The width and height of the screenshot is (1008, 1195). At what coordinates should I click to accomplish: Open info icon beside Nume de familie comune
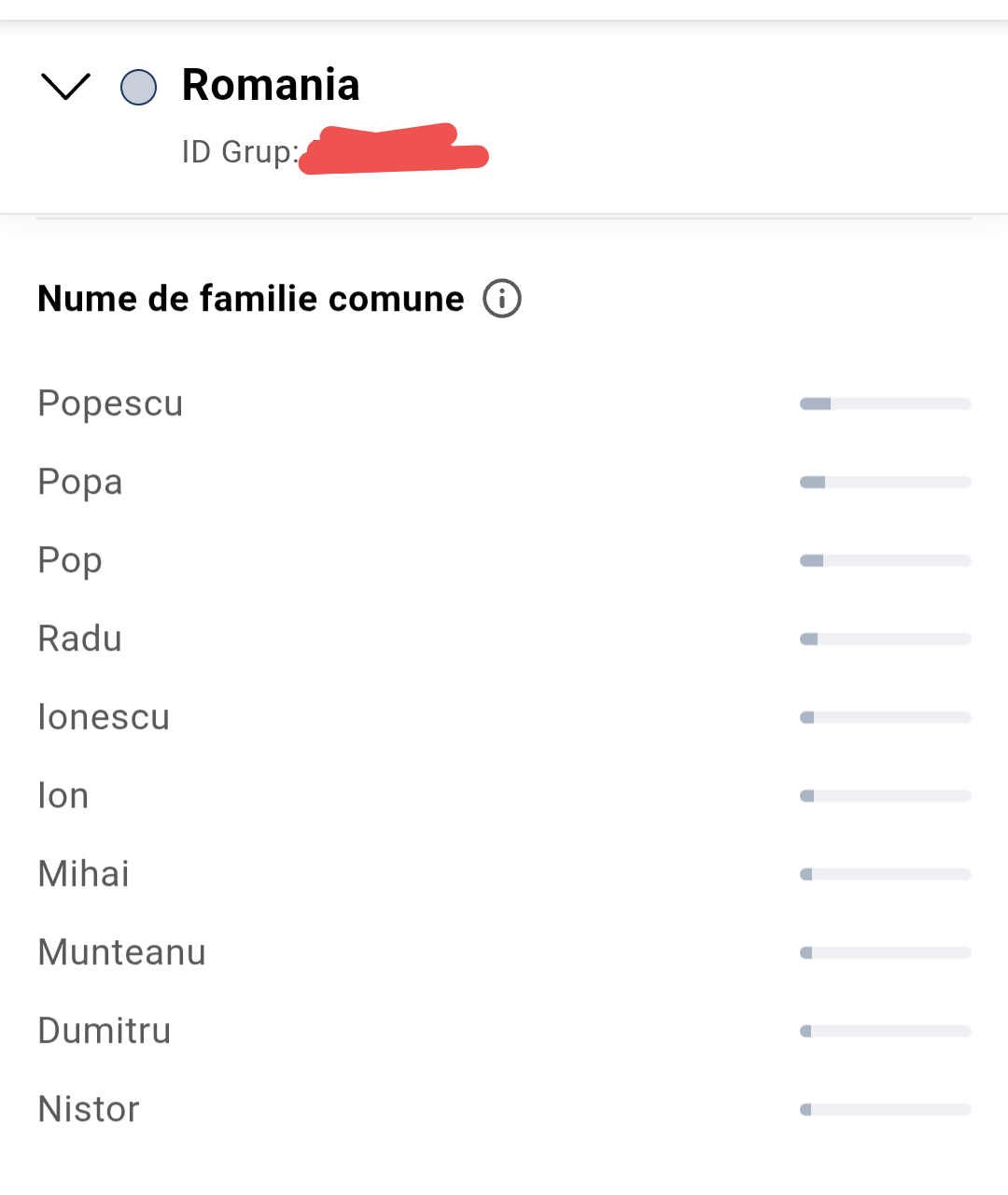coord(502,299)
